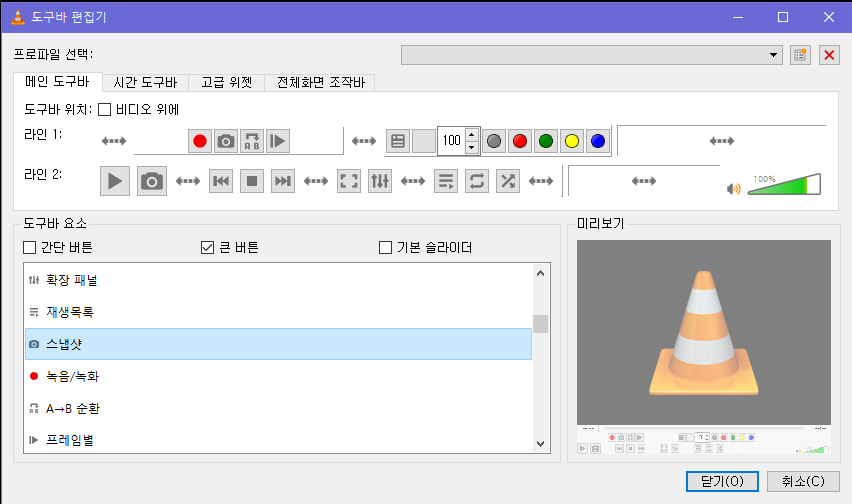Screen dimensions: 852x504
Task: Click the spacer arrow before teletext icon
Action: 364,141
